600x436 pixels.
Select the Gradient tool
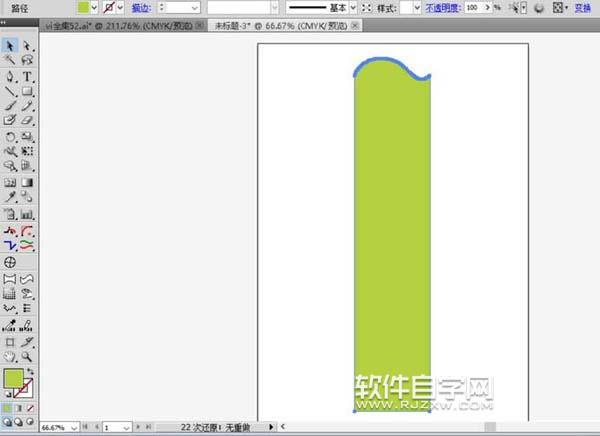point(27,182)
